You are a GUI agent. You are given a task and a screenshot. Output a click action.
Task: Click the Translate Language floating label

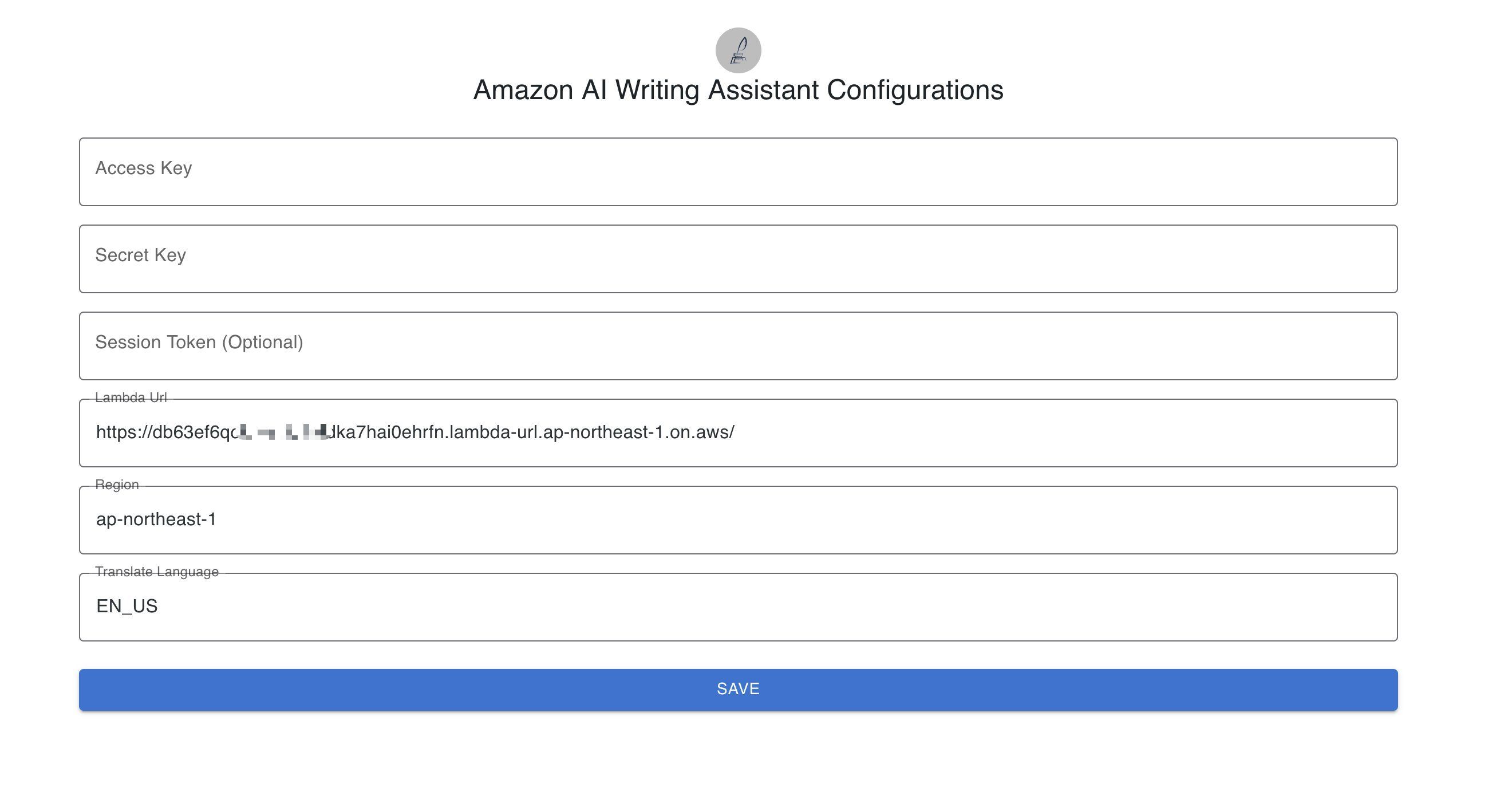click(157, 571)
